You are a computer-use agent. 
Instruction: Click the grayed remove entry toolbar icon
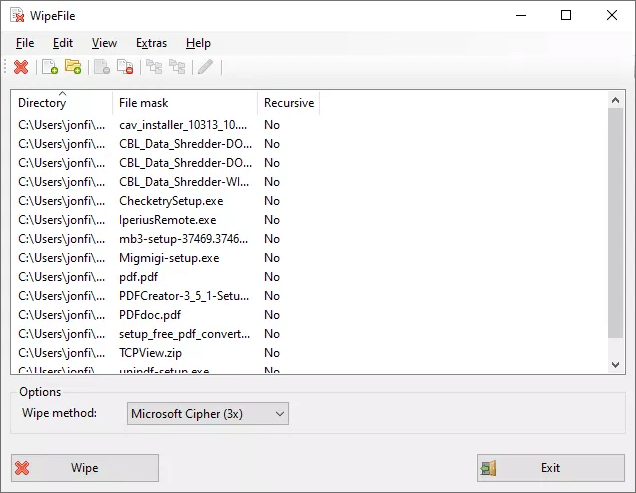point(102,67)
